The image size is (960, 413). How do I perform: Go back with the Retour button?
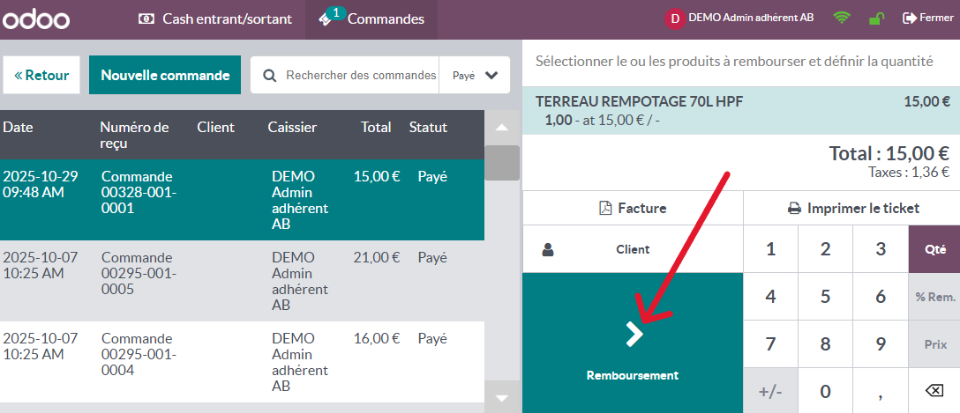(42, 75)
